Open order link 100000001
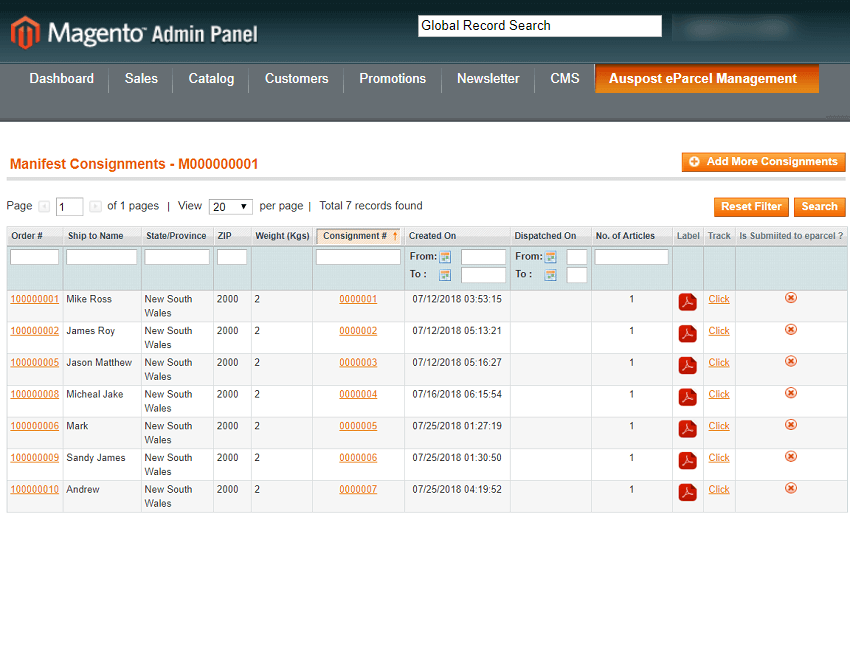The image size is (850, 650). pos(35,299)
